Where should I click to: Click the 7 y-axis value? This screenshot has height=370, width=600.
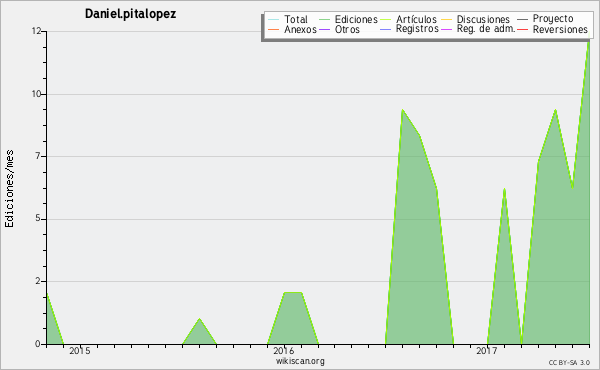coord(38,156)
